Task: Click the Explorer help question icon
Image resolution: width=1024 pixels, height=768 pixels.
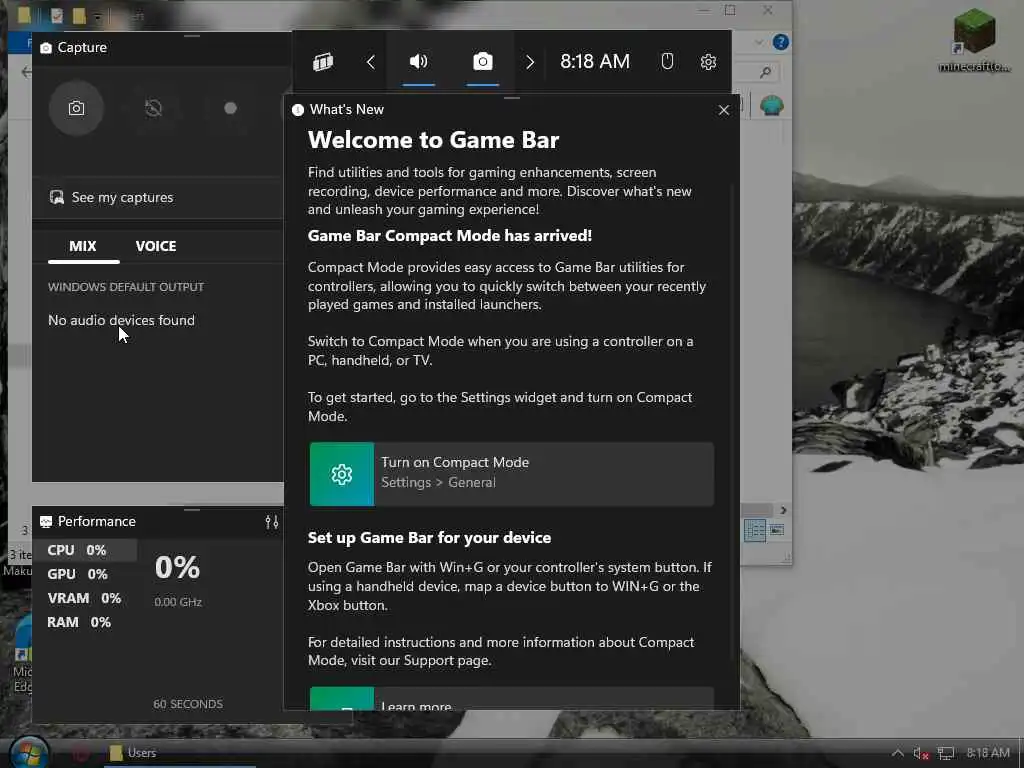Action: [780, 42]
